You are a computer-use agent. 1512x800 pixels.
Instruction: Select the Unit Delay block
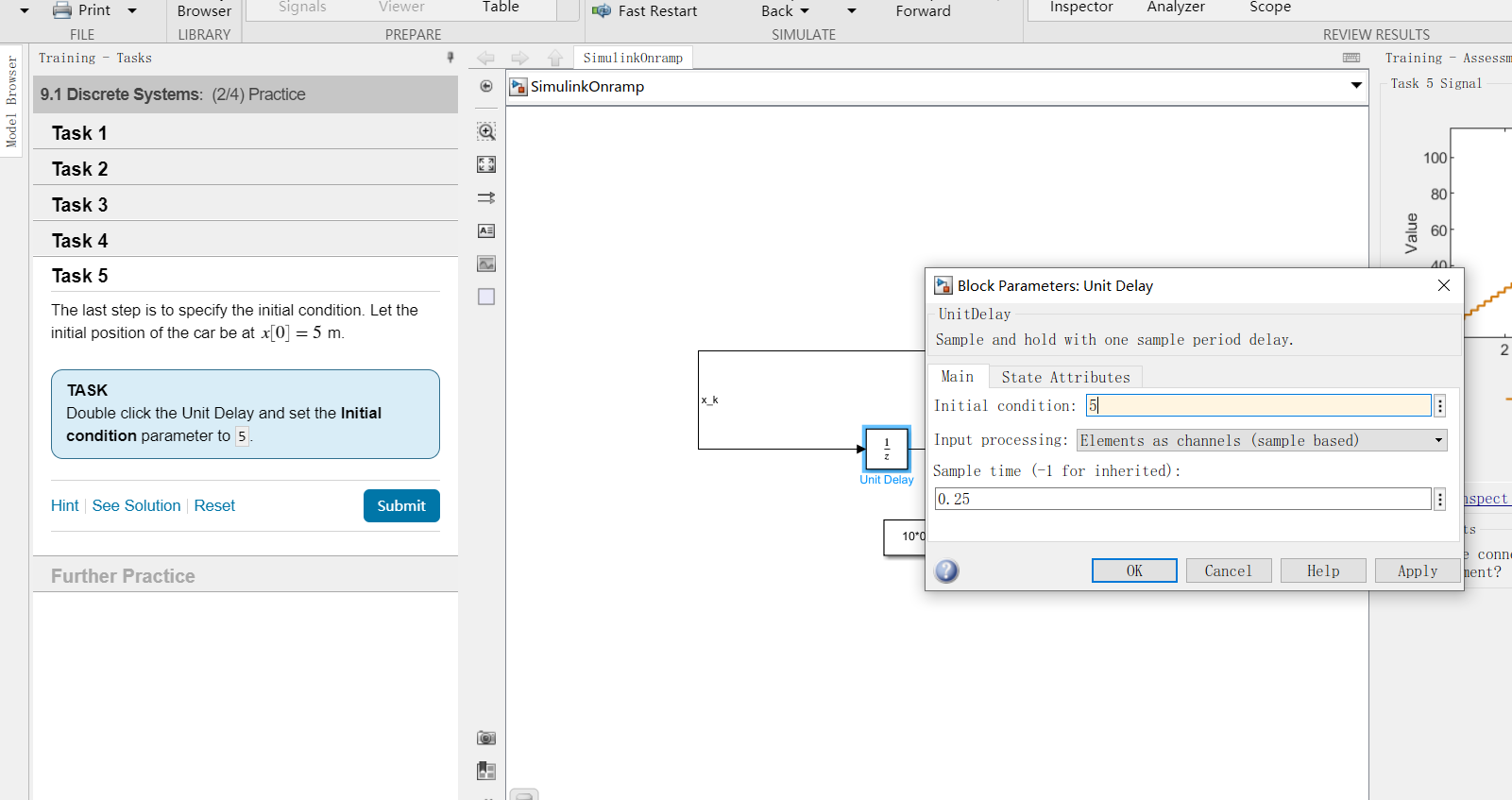887,449
